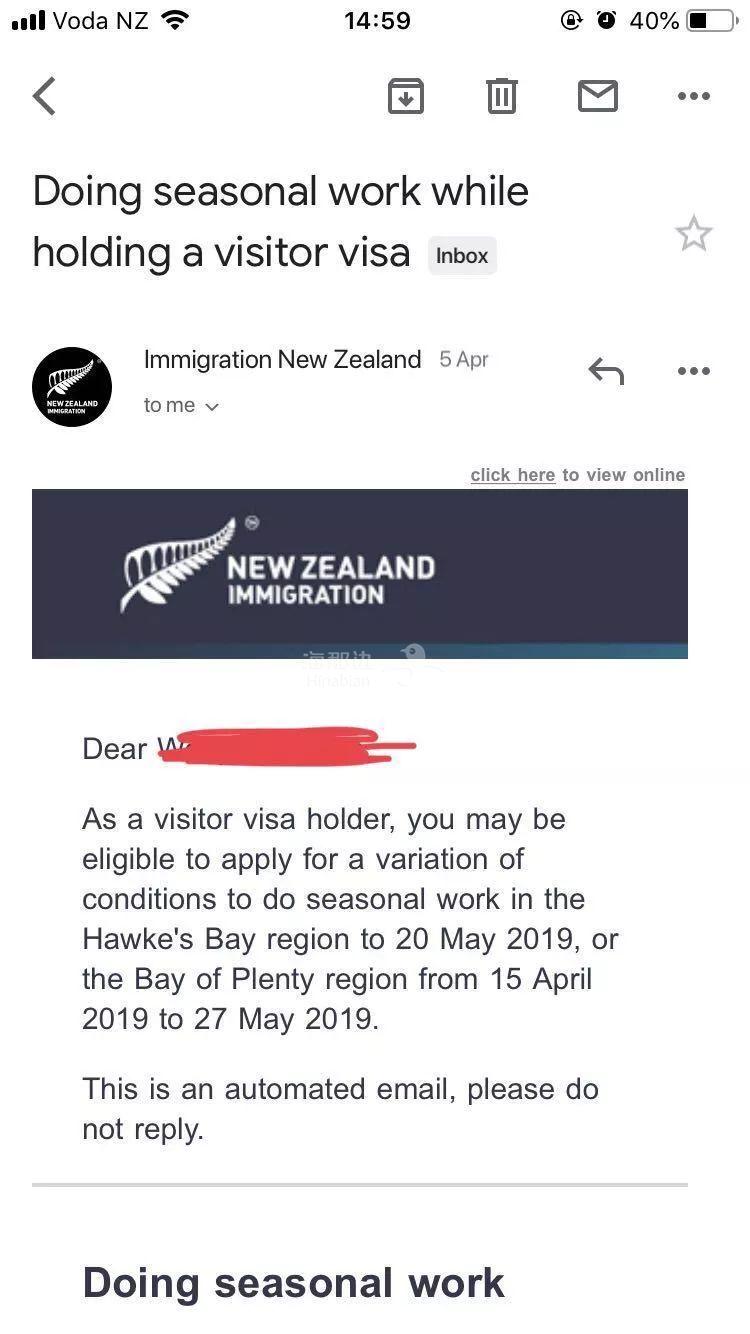Mark email as unread with envelope icon
Screen dimensions: 750x1334
click(x=598, y=96)
